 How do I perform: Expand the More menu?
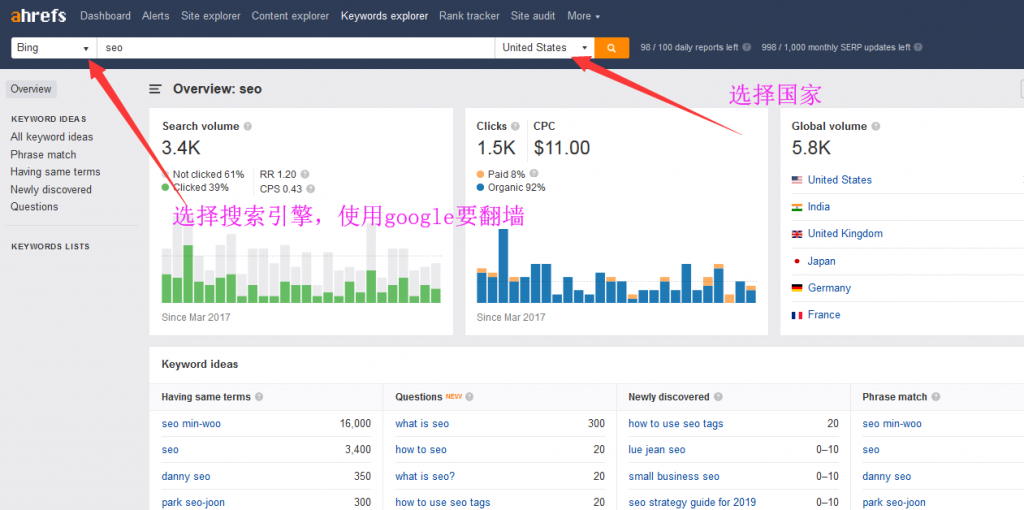coord(583,16)
